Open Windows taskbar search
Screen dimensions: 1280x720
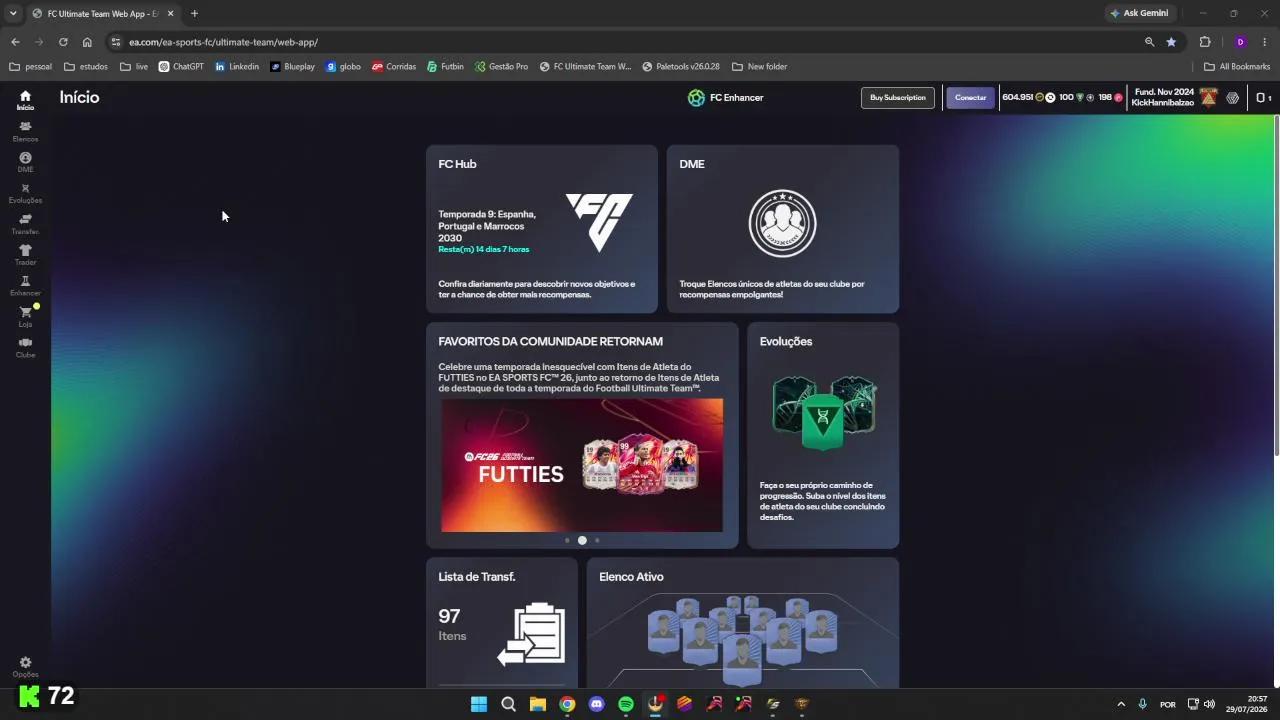[508, 704]
